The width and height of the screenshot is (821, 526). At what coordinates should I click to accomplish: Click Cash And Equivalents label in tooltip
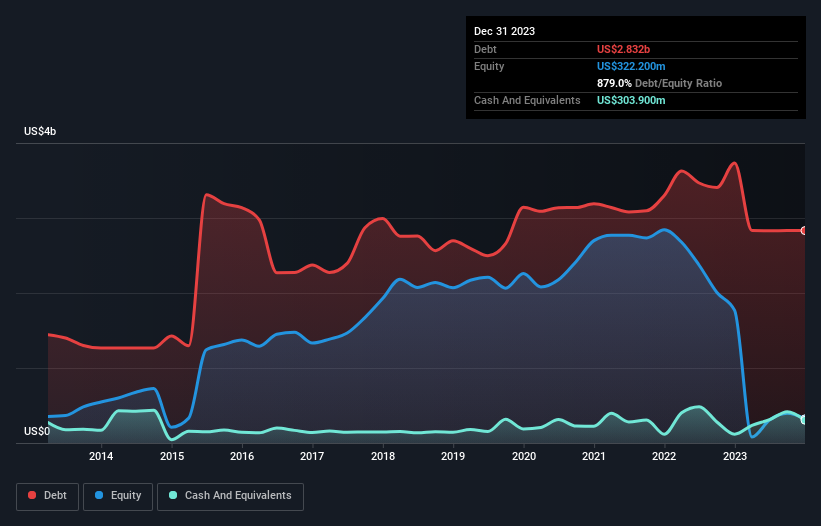(527, 100)
